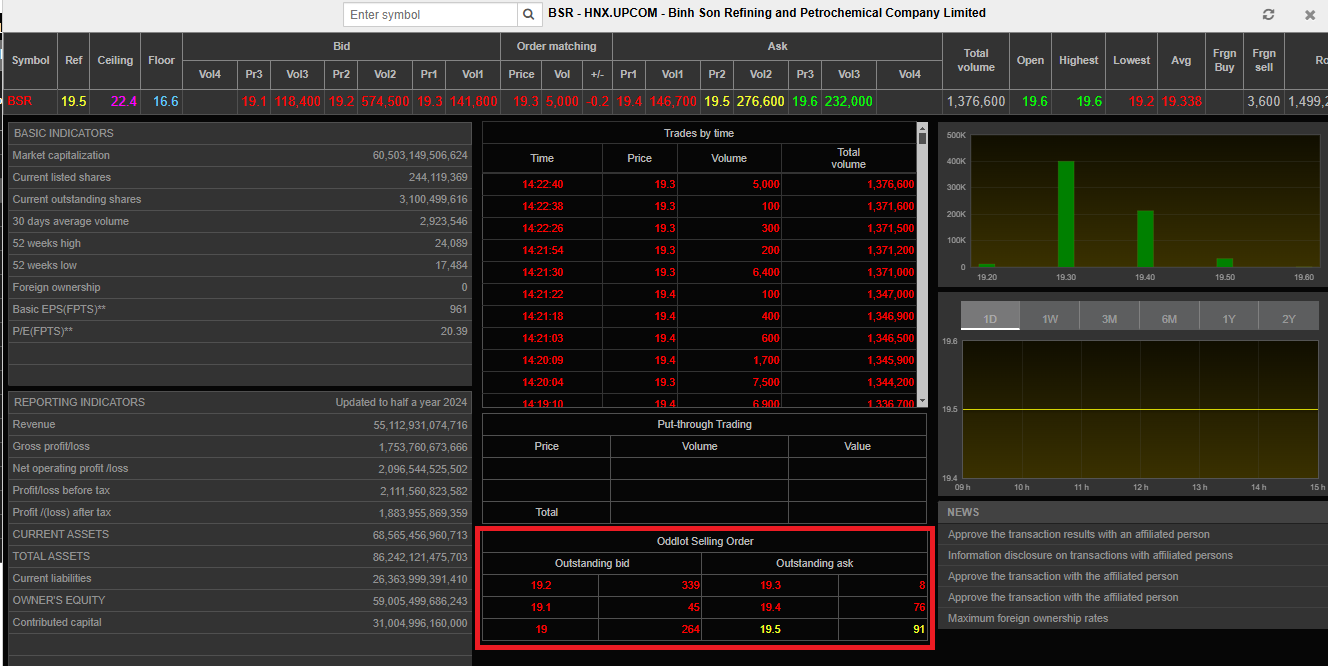Viewport: 1328px width, 666px height.
Task: Open news 'Approve the transaction results with an affiliated person'
Action: [1078, 534]
